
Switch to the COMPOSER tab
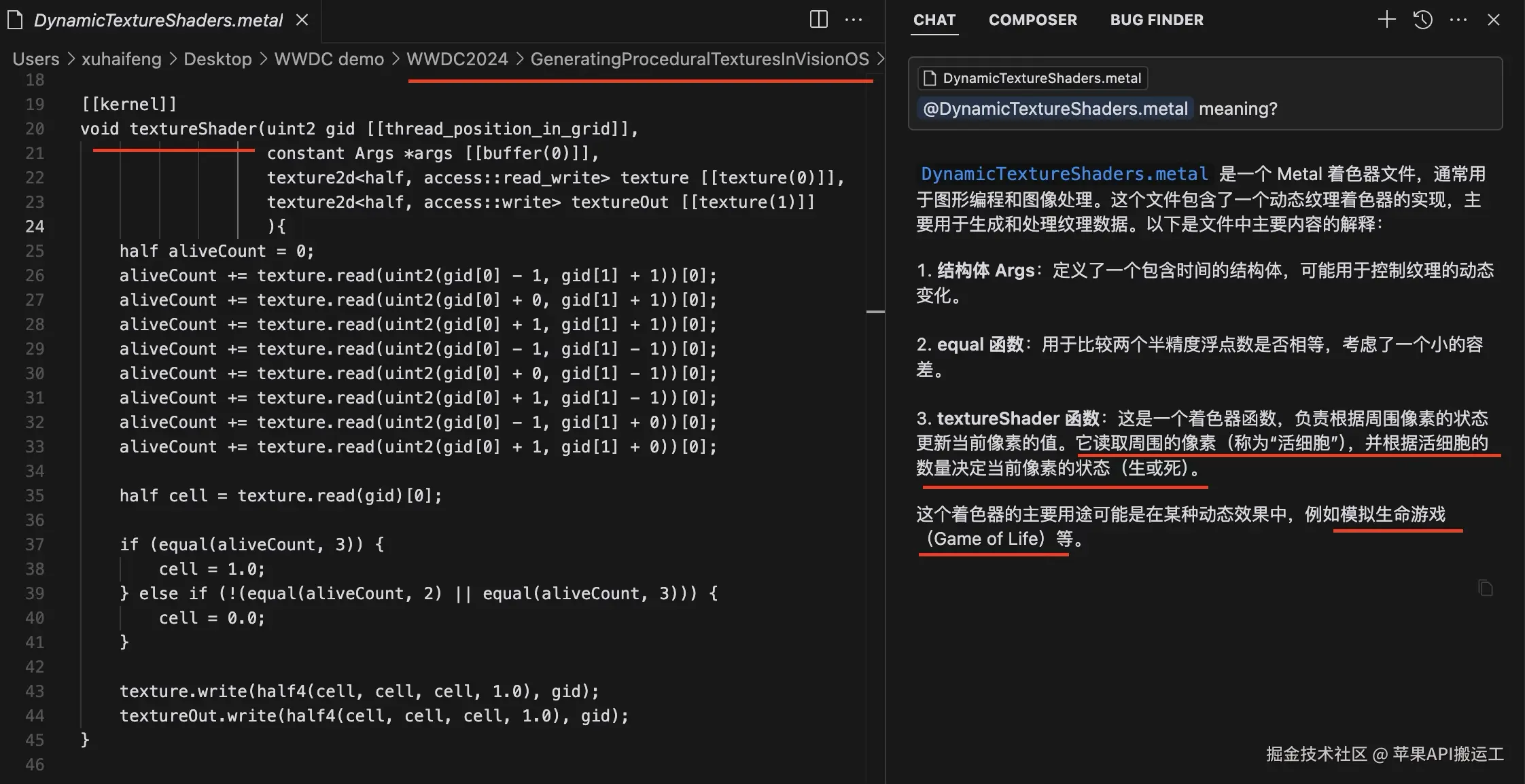click(1032, 20)
